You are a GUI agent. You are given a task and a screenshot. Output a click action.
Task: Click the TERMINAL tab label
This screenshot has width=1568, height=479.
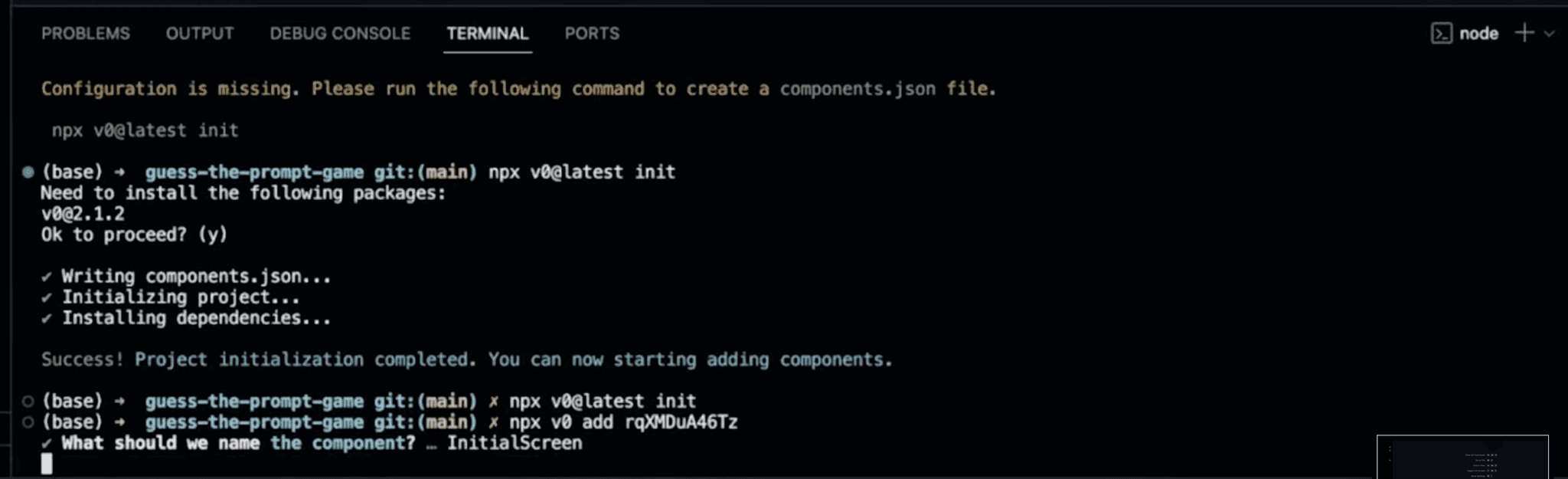[x=488, y=33]
